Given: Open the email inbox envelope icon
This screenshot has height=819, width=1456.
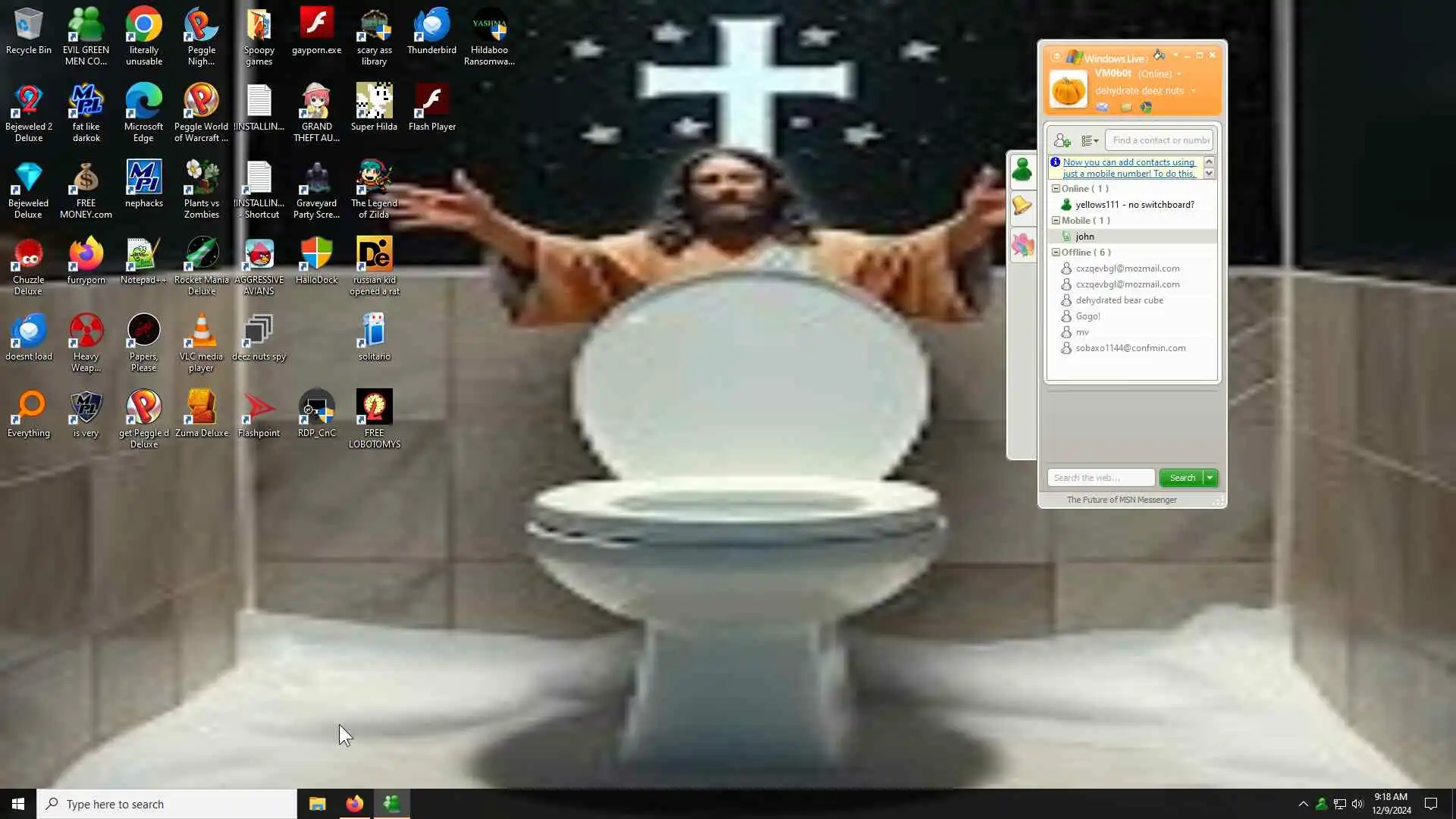Looking at the screenshot, I should [x=1102, y=107].
